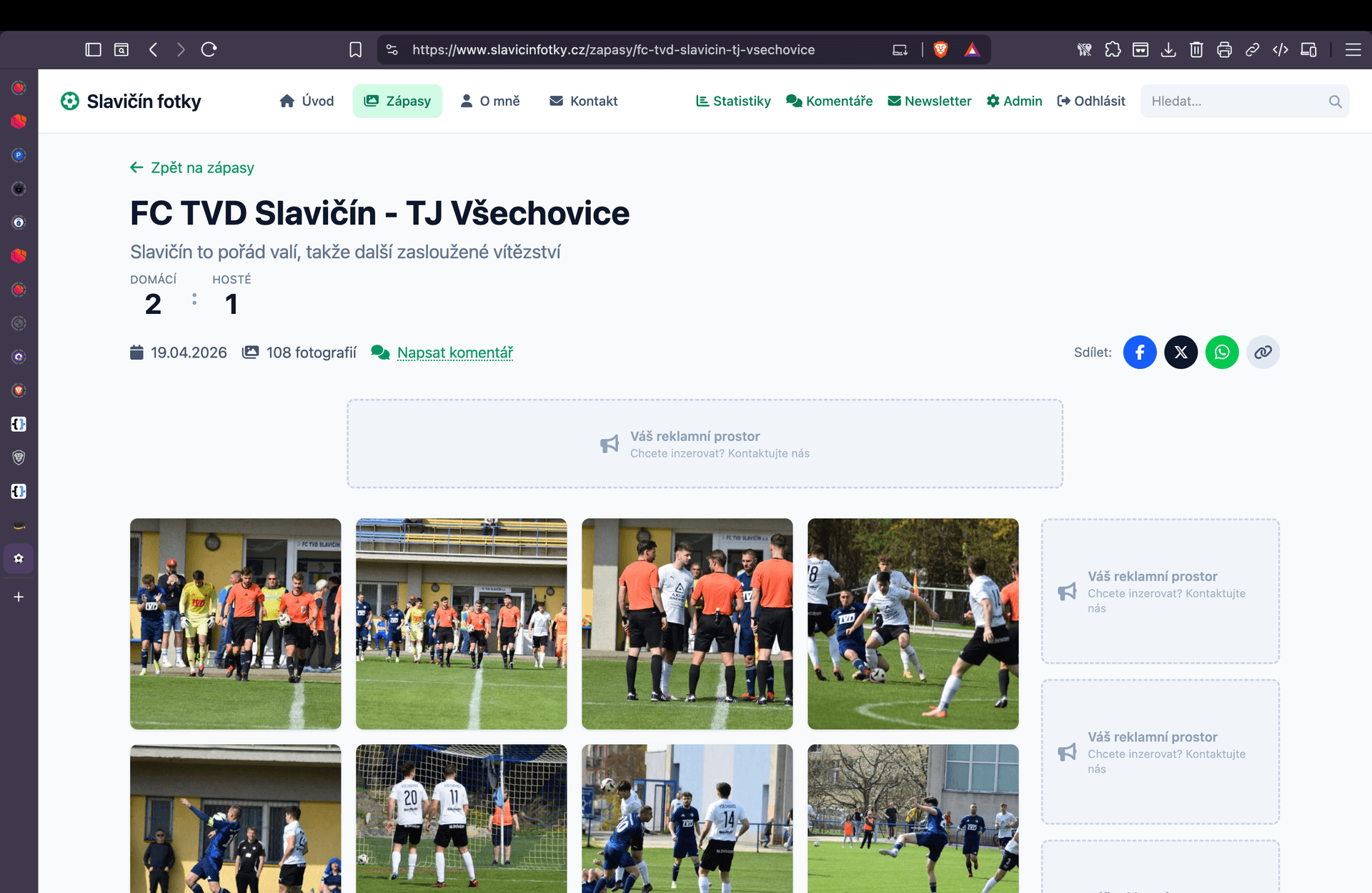Screen dimensions: 1372x893
Task: Open the Brave Shields lion icon
Action: 940,49
